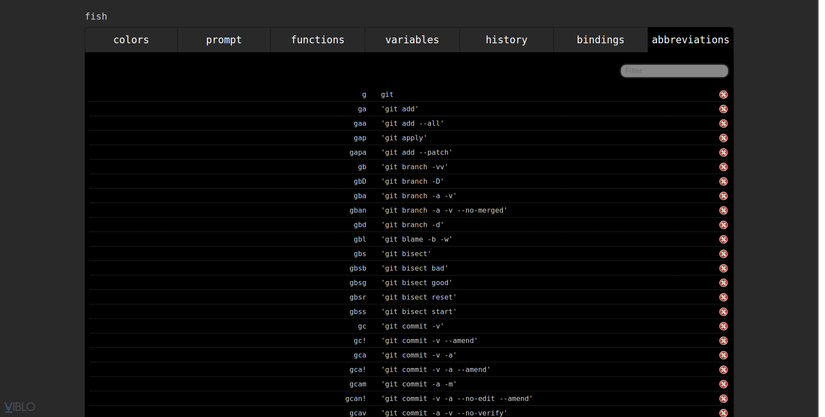Remove the 'gbl' git blame abbreviation
The height and width of the screenshot is (417, 825).
tap(723, 239)
